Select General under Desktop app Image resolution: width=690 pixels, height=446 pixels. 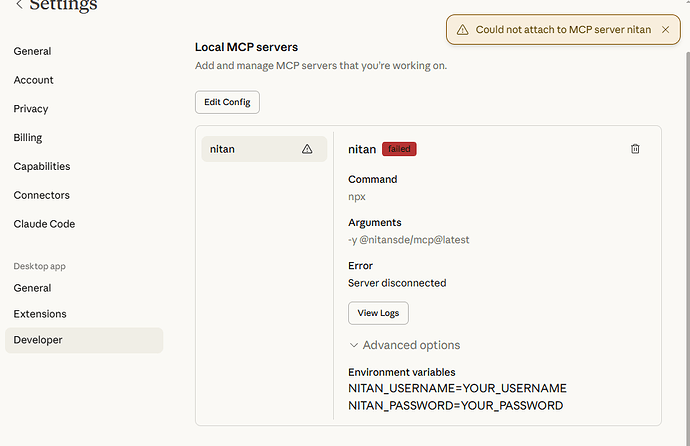pos(32,288)
